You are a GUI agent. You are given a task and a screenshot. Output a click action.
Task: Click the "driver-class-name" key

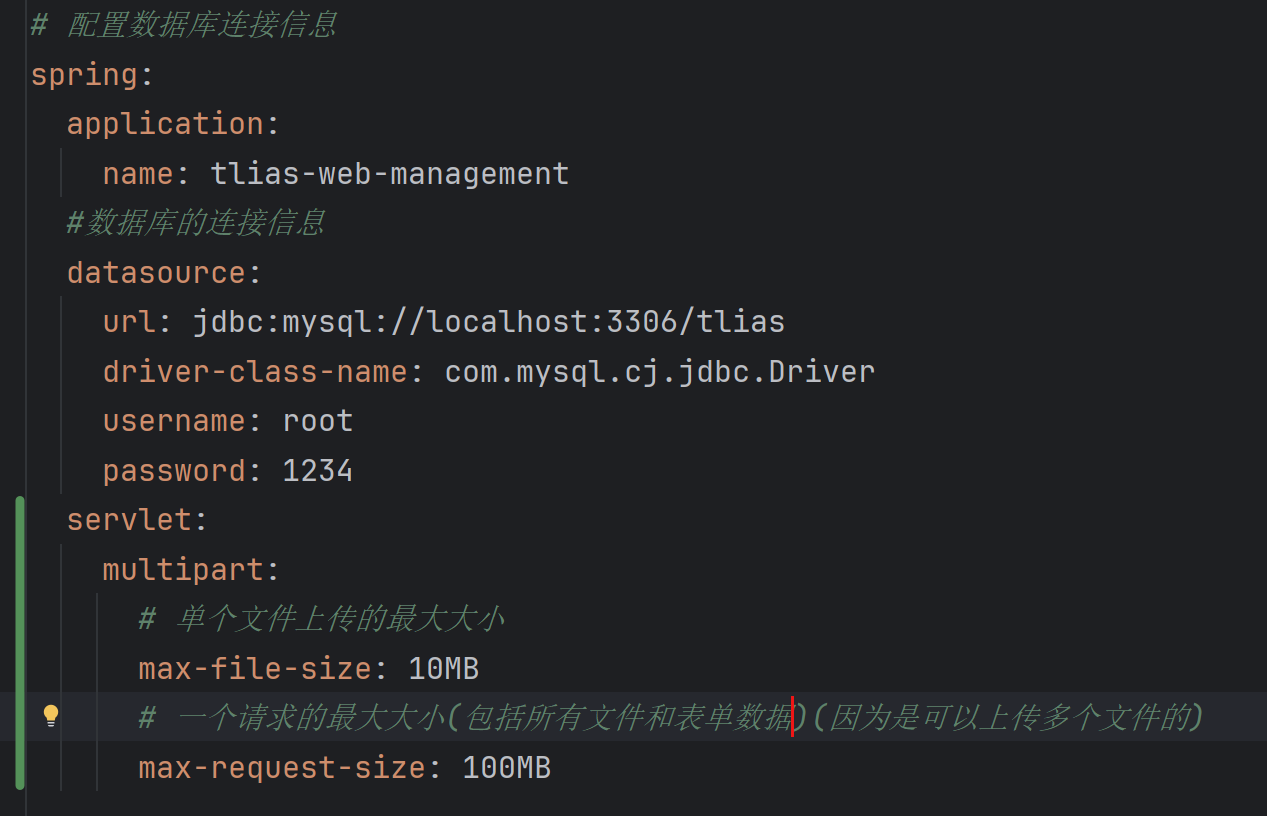click(x=255, y=372)
